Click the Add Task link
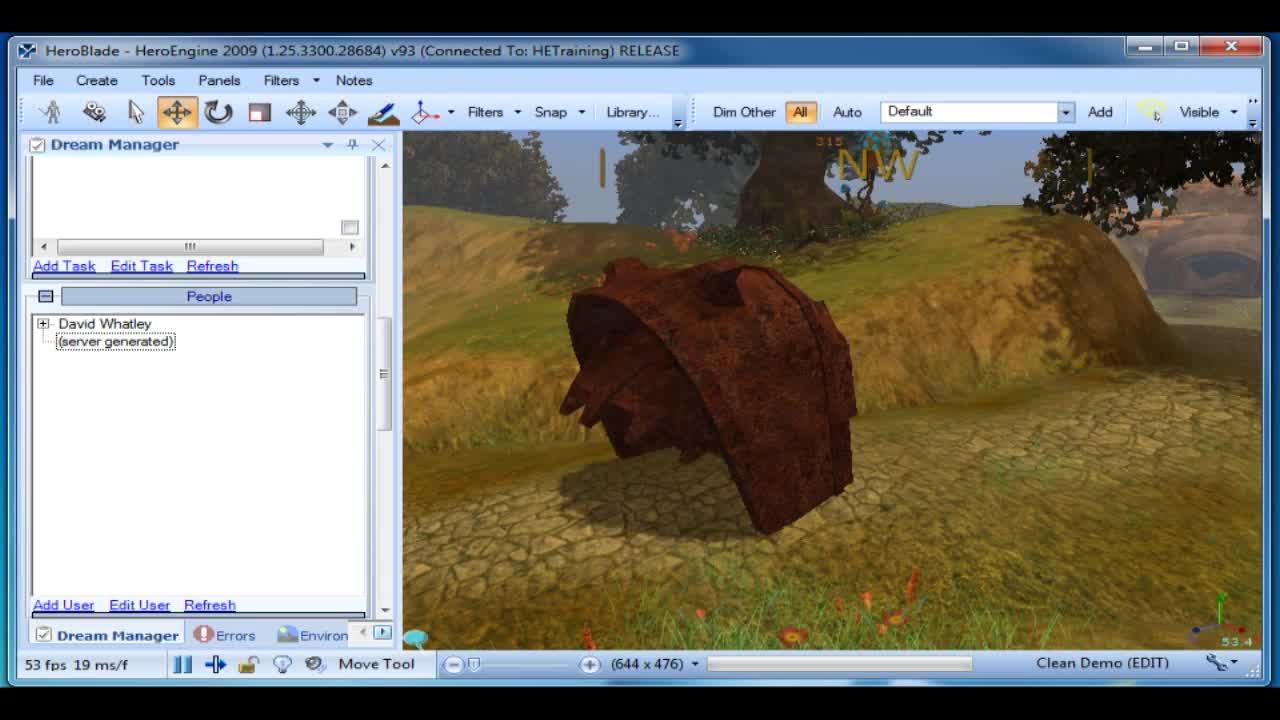The height and width of the screenshot is (720, 1280). (x=64, y=266)
